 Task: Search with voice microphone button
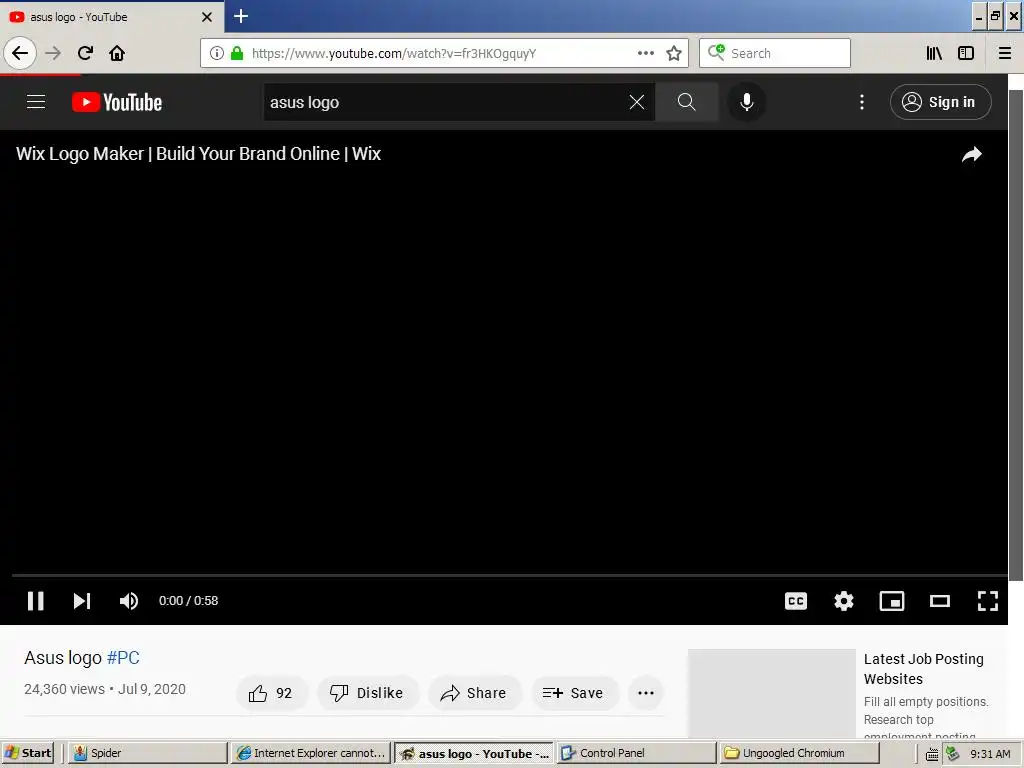746,102
